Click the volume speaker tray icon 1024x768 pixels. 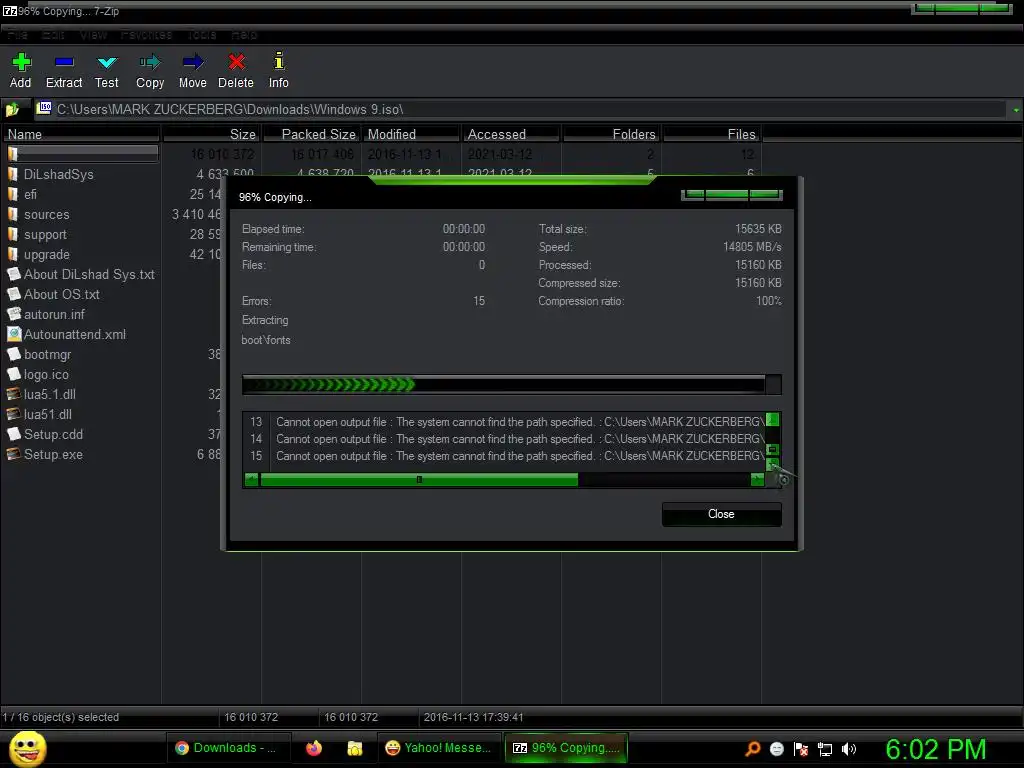848,749
